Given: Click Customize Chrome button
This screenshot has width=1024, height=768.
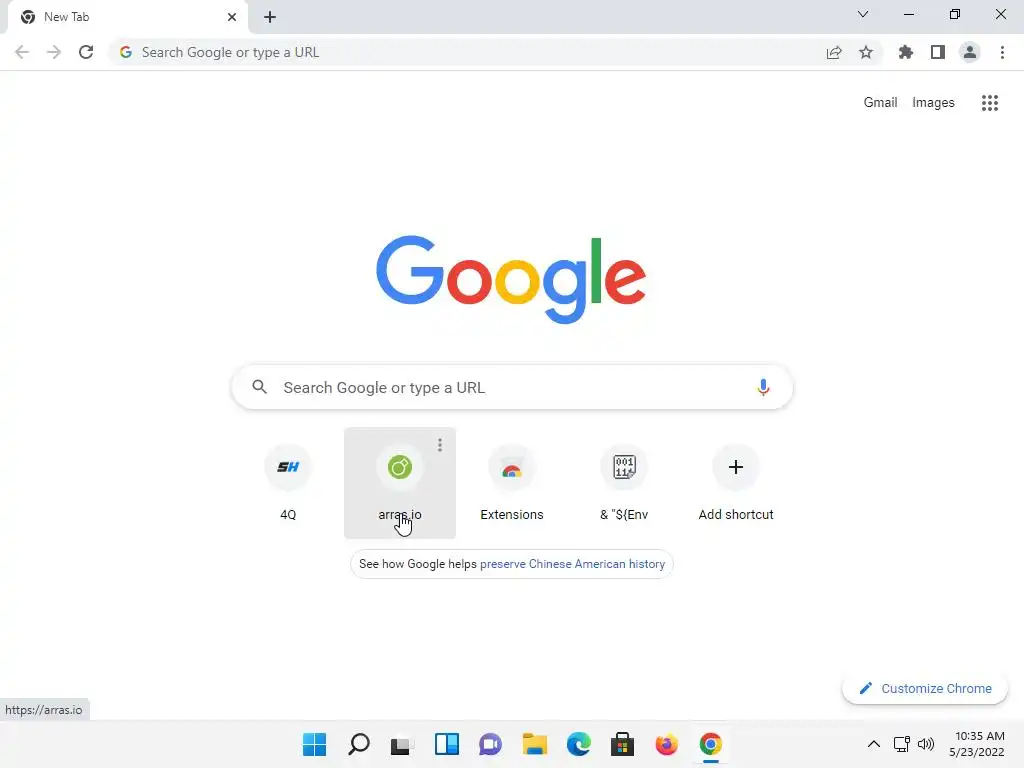Looking at the screenshot, I should [925, 688].
